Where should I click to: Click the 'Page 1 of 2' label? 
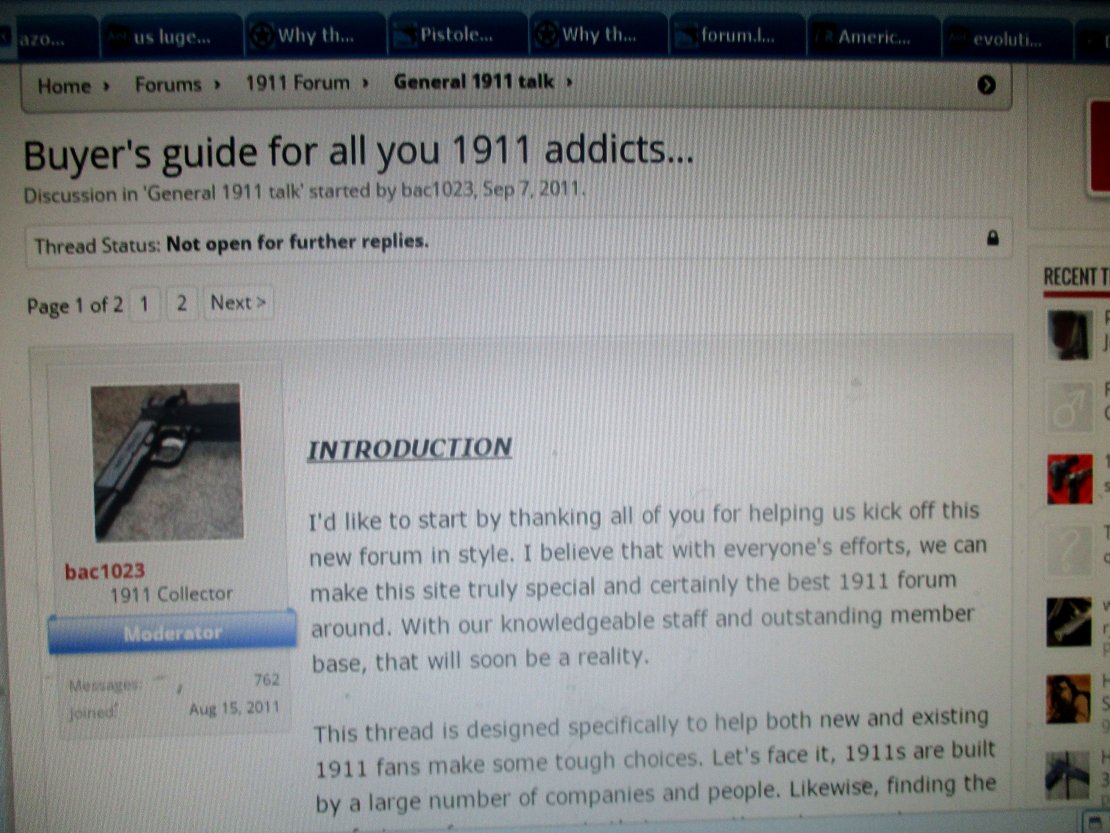pyautogui.click(x=75, y=306)
